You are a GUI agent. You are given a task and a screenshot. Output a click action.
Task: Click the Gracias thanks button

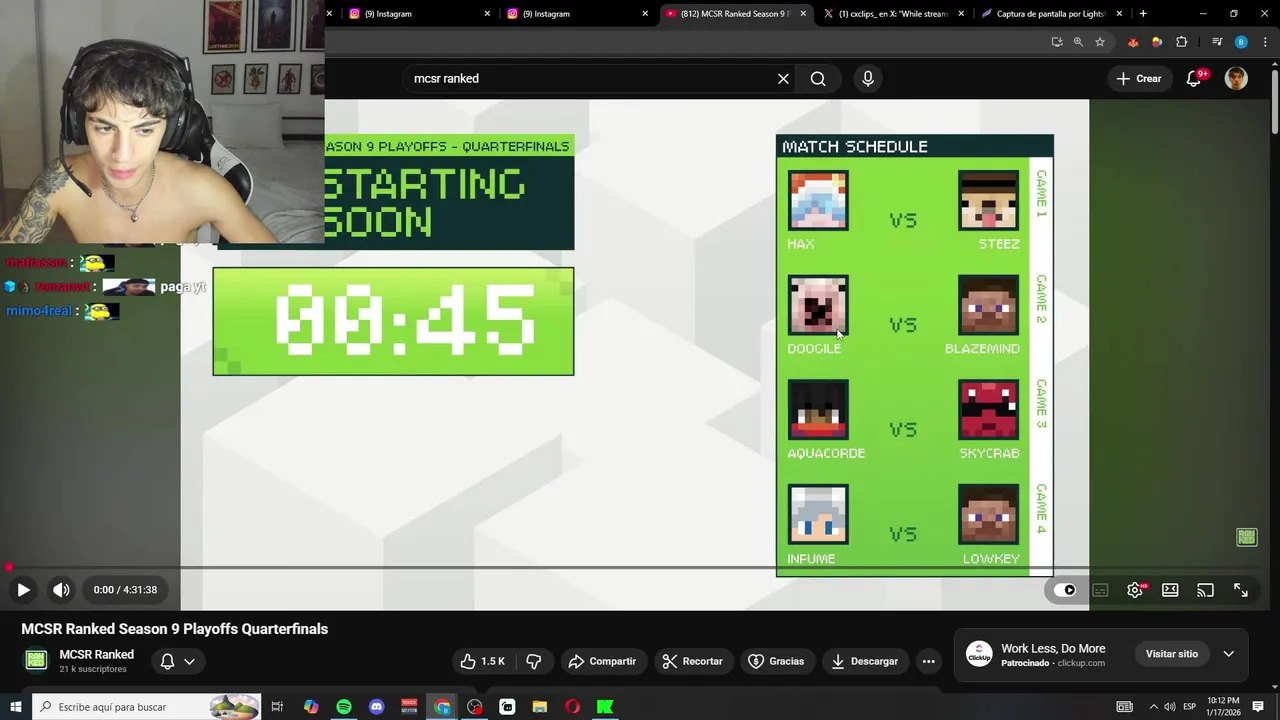[x=776, y=661]
